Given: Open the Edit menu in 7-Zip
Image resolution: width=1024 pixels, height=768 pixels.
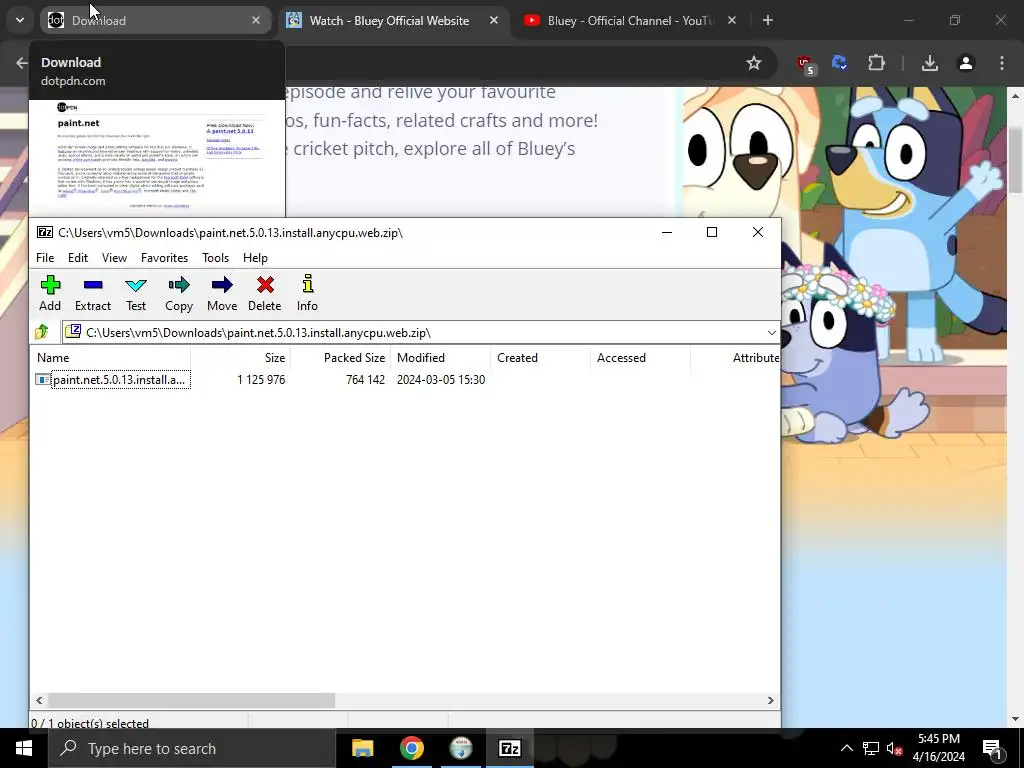Looking at the screenshot, I should coord(78,258).
